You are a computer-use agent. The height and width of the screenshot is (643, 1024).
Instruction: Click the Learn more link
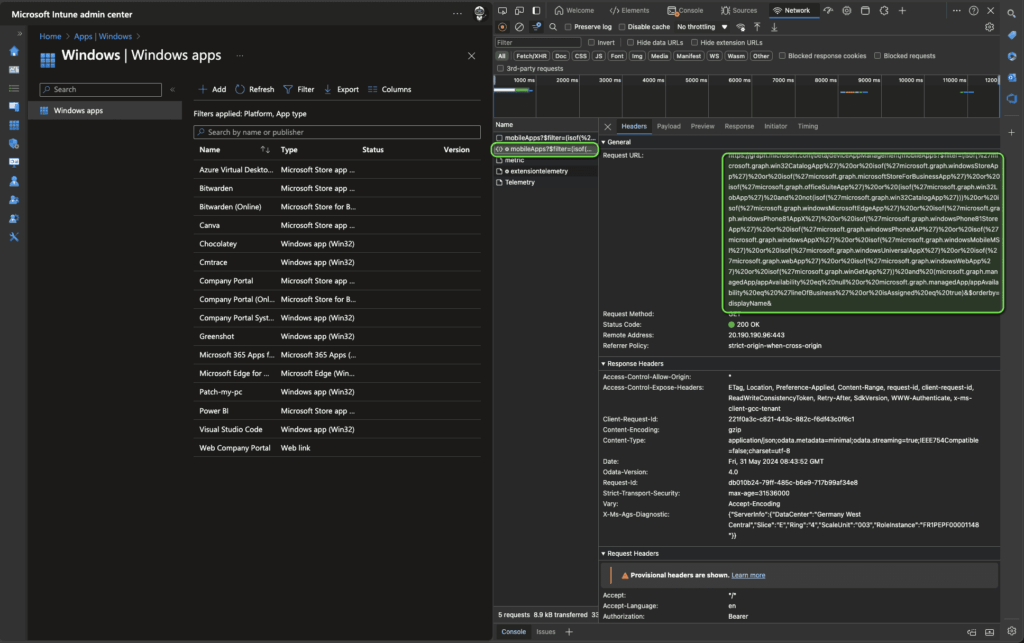coord(748,575)
